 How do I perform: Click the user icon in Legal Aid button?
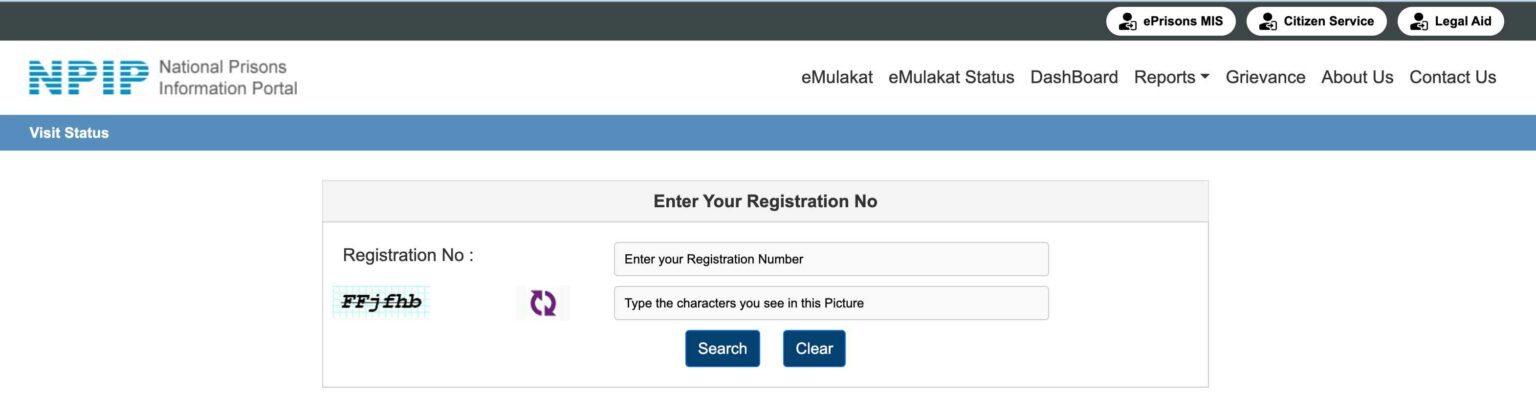pyautogui.click(x=1419, y=21)
